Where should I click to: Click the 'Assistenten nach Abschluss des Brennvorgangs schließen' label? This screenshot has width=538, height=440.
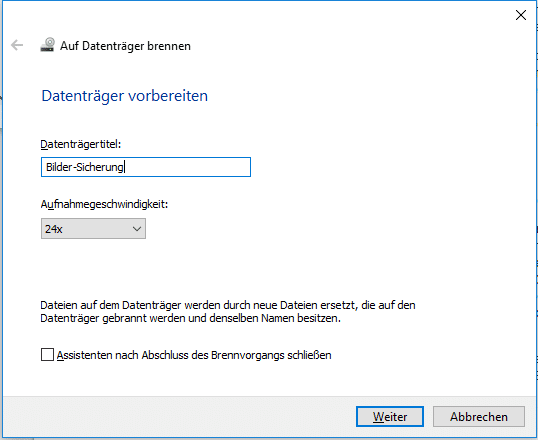(x=194, y=355)
